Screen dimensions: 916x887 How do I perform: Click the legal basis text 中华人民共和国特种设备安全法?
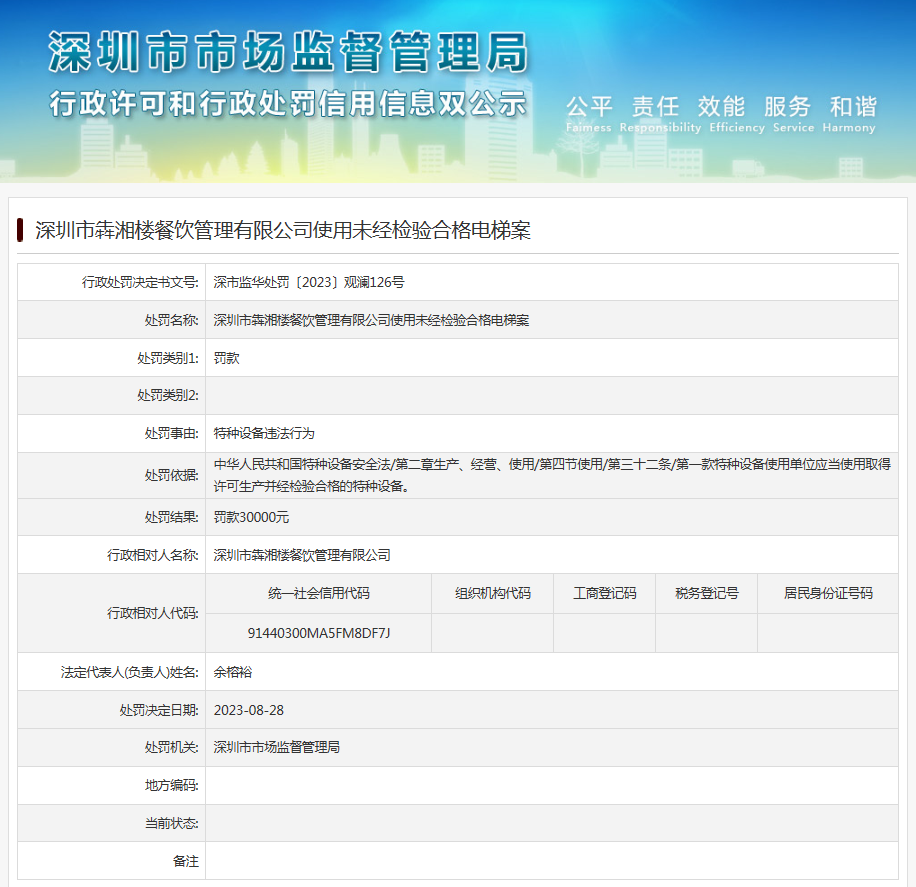point(302,465)
